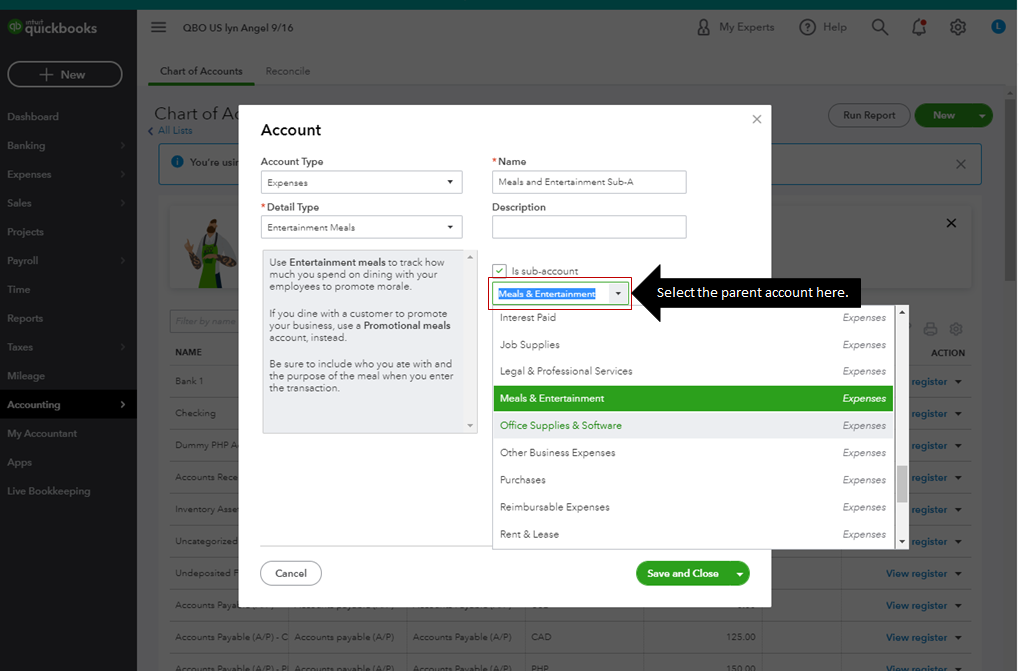Image resolution: width=1019 pixels, height=671 pixels.
Task: Close the Account dialog with X
Action: click(756, 119)
